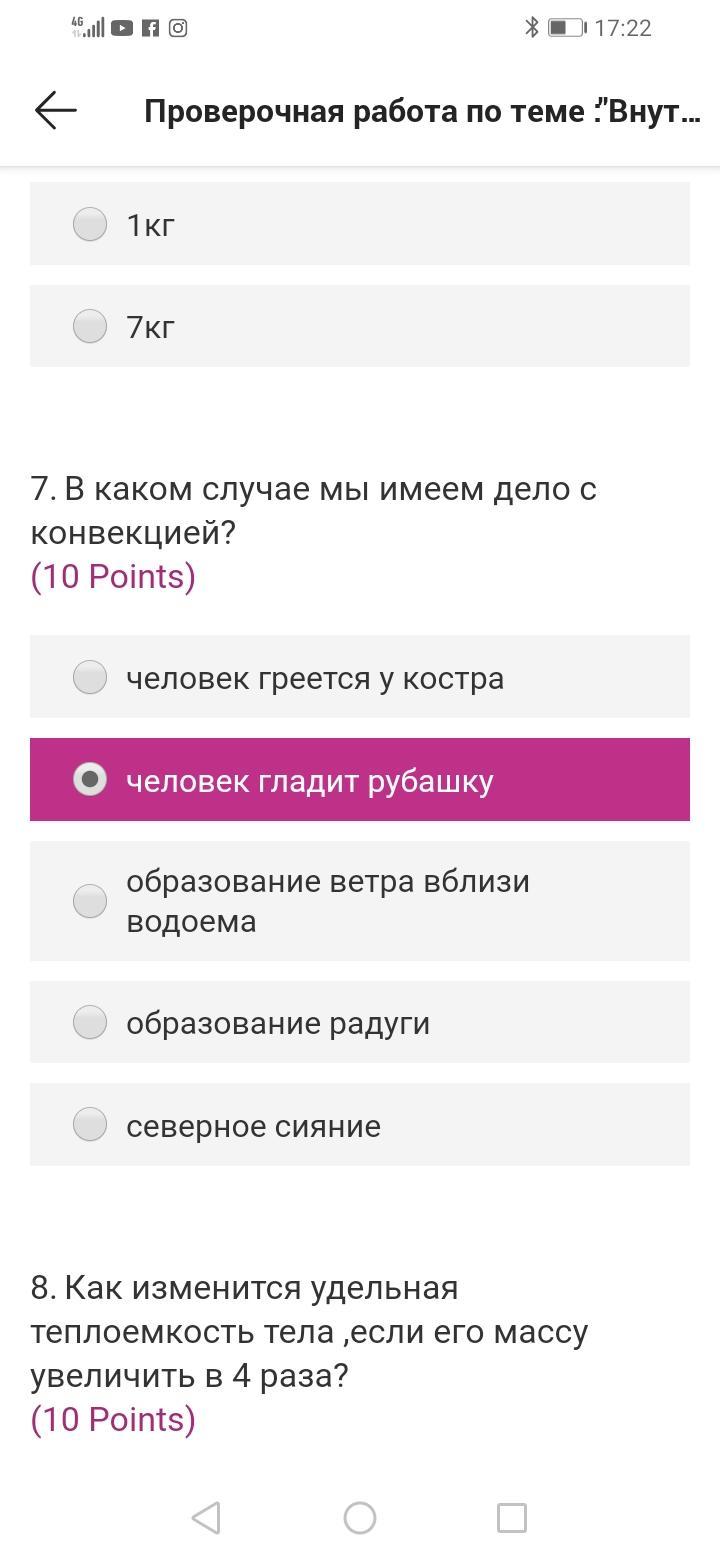The height and width of the screenshot is (1560, 720).
Task: Tap the 17:22 clock display
Action: (x=622, y=28)
